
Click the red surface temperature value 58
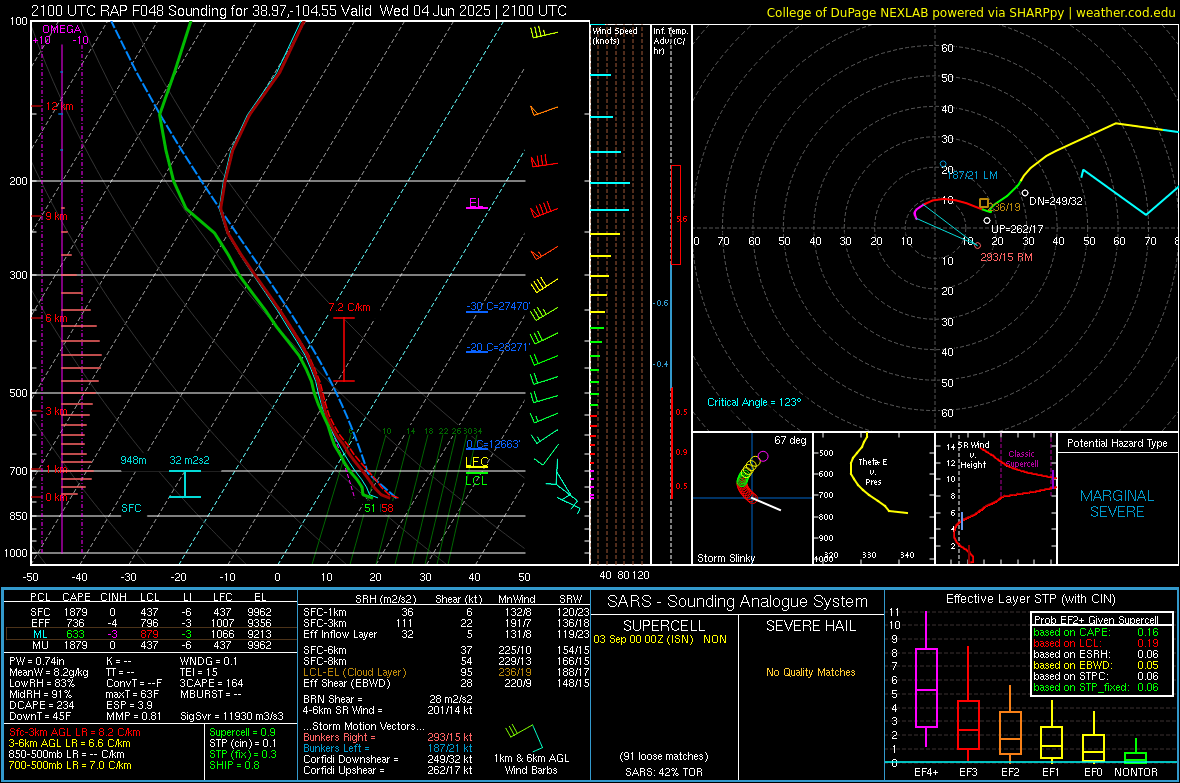pos(388,508)
